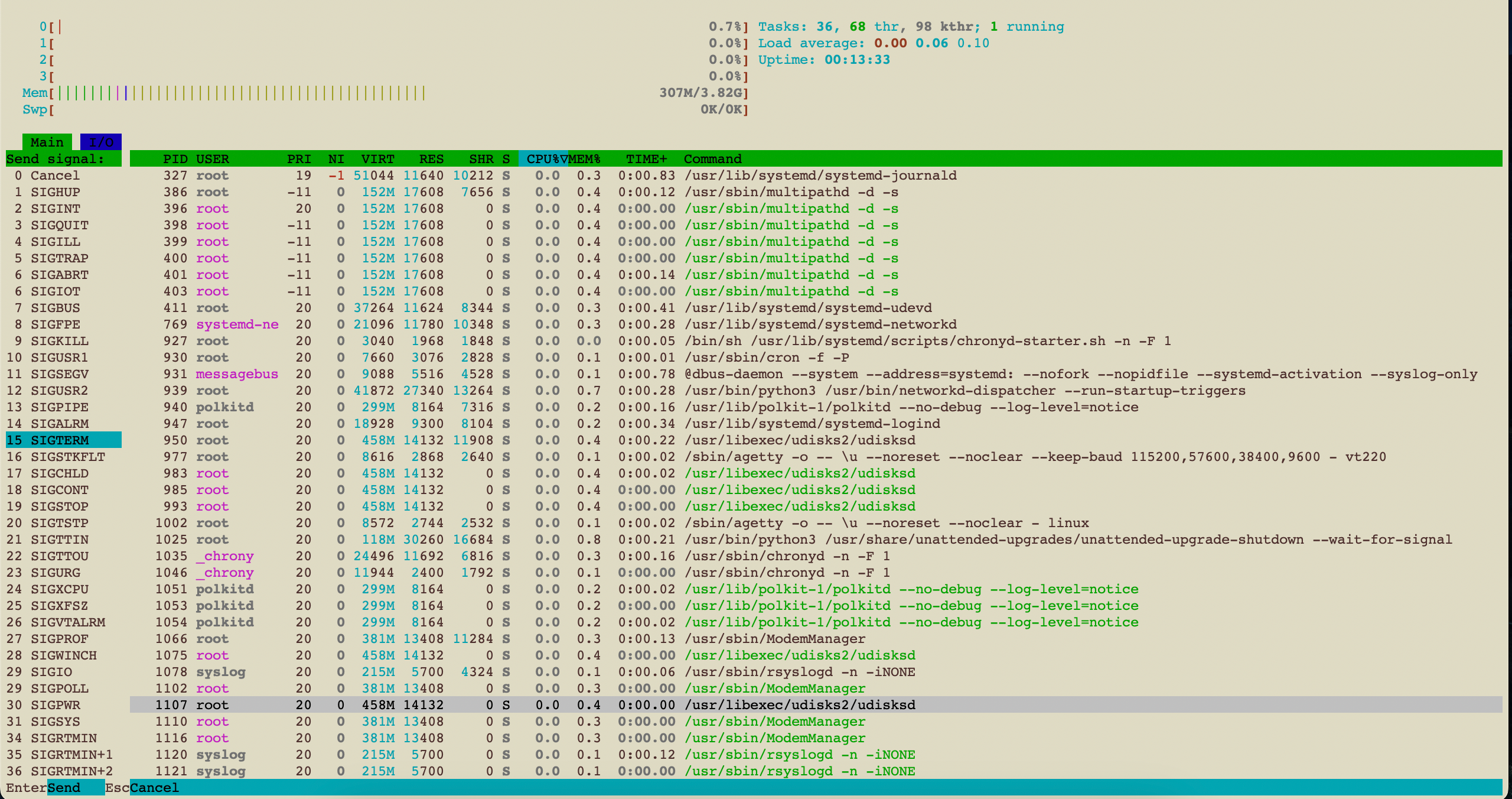Pick SIGUSR2 signal
The height and width of the screenshot is (799, 1512).
click(x=64, y=391)
